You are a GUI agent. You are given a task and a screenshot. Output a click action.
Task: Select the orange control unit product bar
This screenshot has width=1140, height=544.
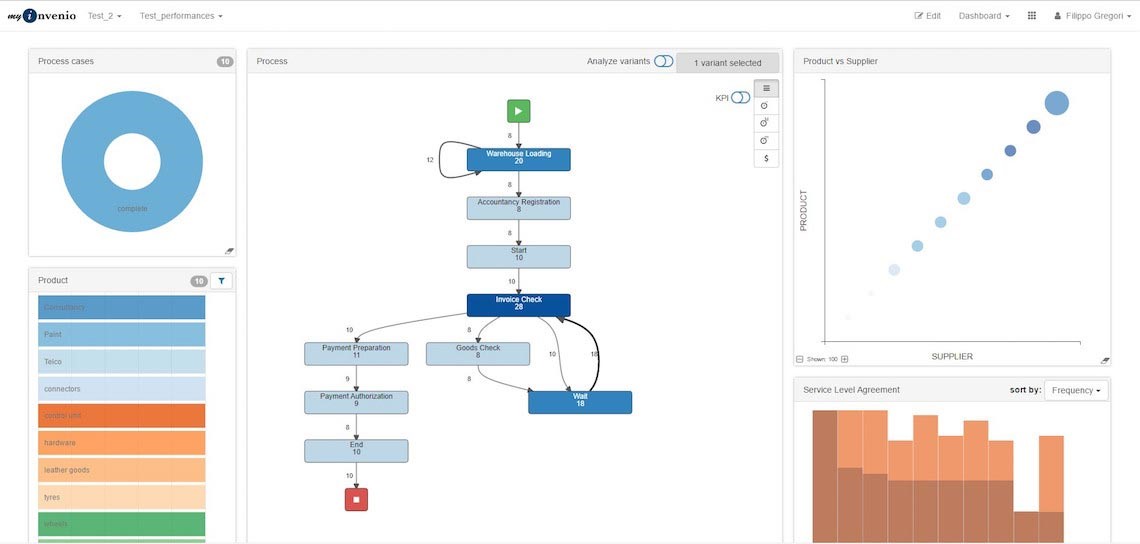coord(121,416)
